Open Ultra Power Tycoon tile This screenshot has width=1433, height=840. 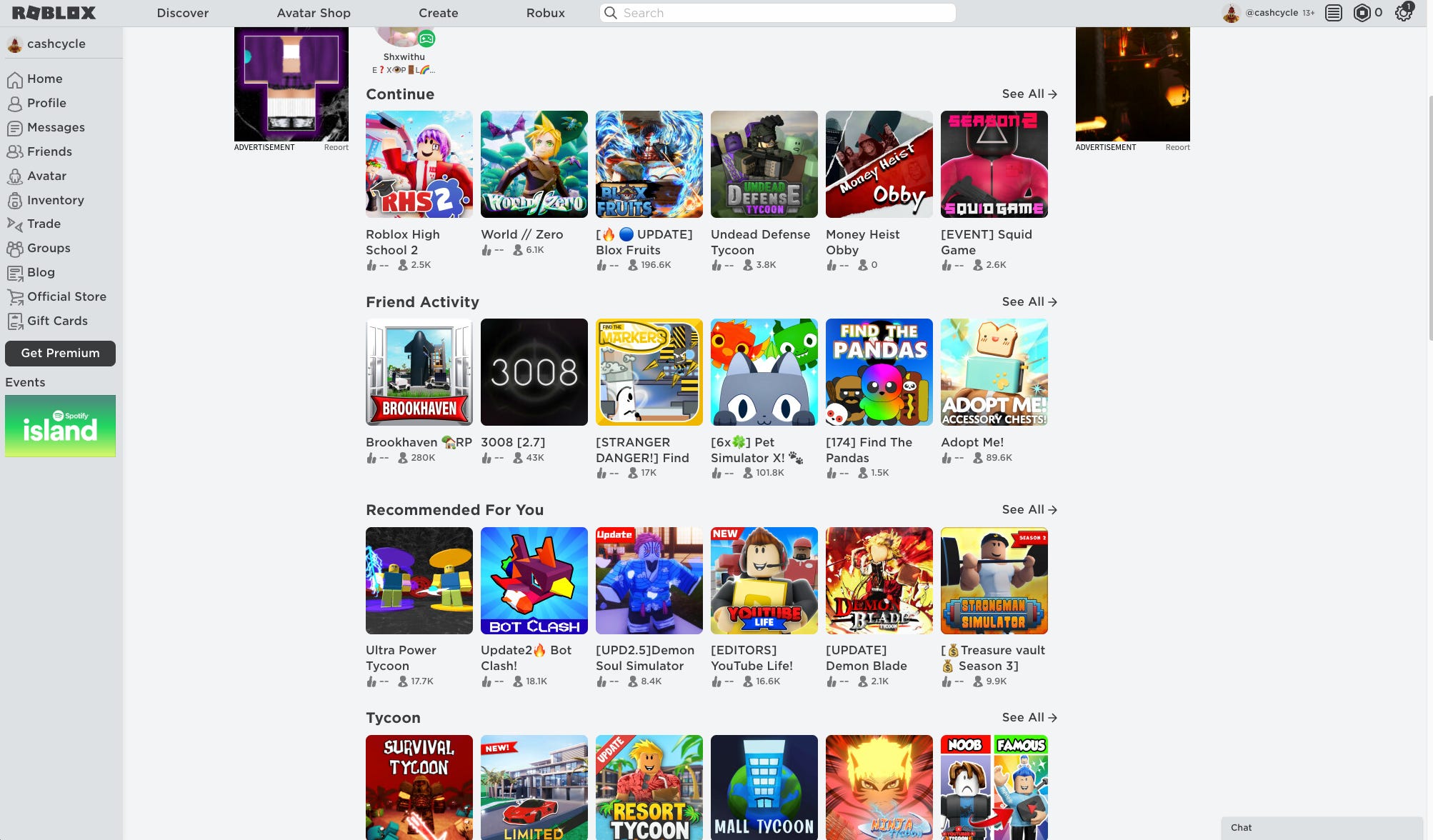click(419, 581)
